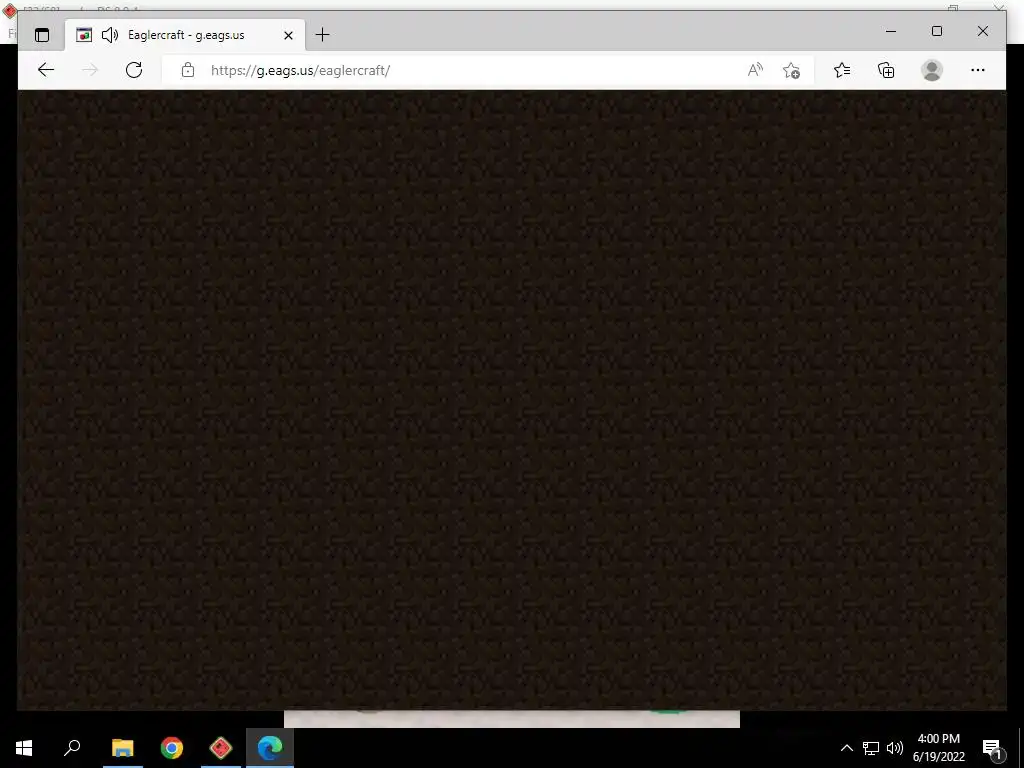Image resolution: width=1024 pixels, height=768 pixels.
Task: View site information lock icon
Action: [188, 70]
